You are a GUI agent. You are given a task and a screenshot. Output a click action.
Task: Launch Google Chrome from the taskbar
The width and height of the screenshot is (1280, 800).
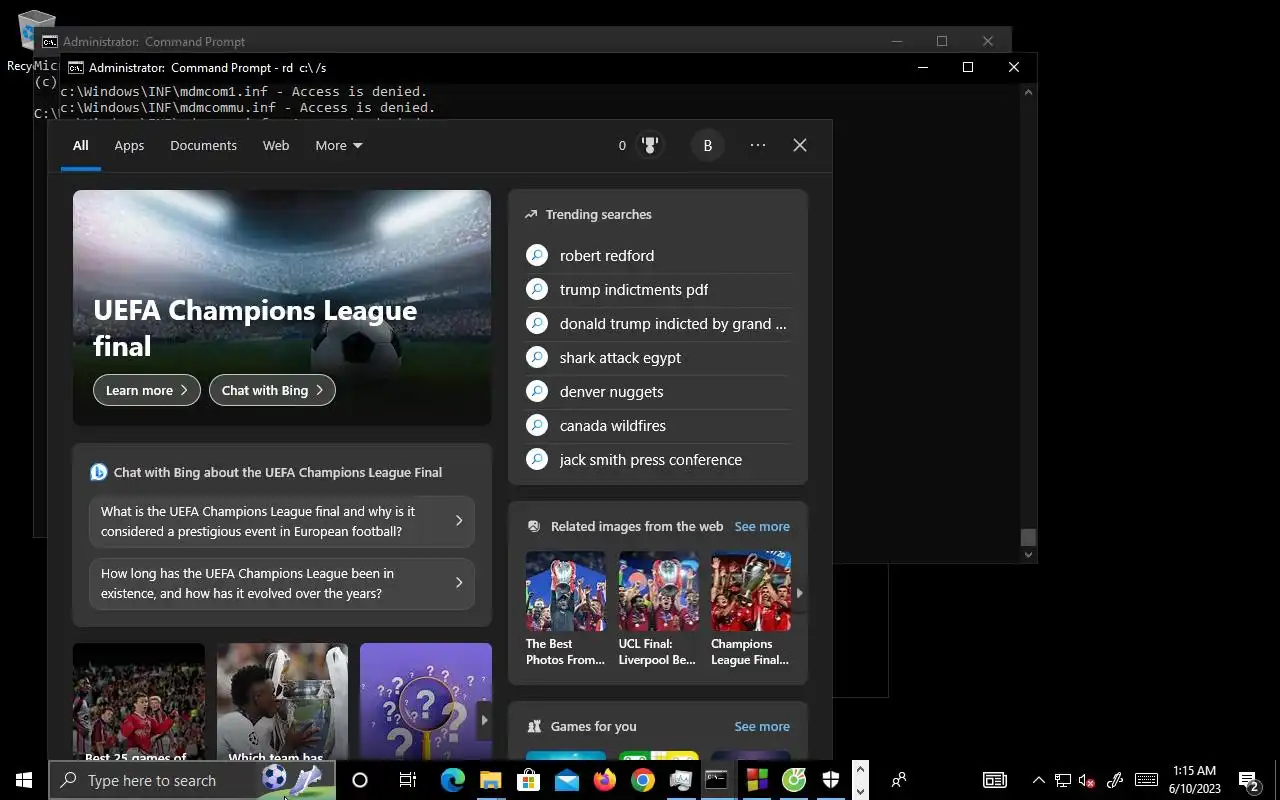click(643, 780)
